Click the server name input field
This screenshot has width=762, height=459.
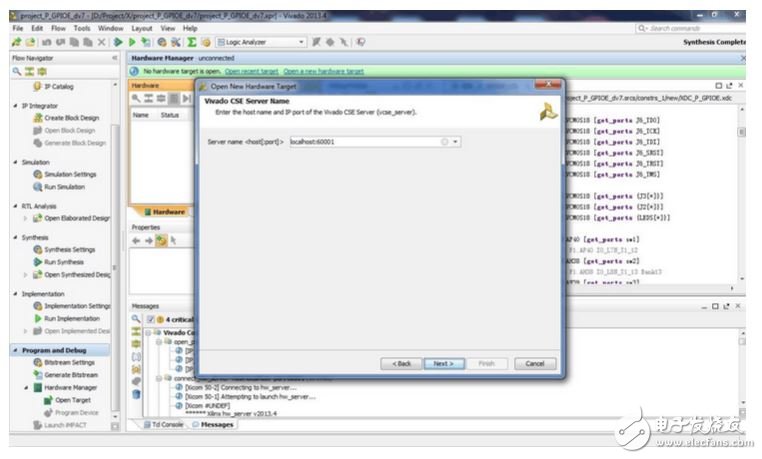click(365, 142)
